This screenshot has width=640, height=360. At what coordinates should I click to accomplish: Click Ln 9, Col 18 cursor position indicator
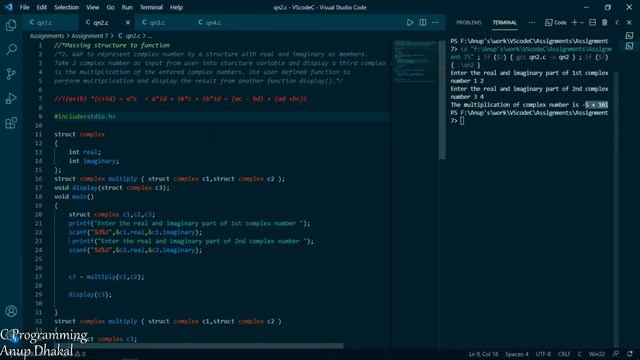483,354
